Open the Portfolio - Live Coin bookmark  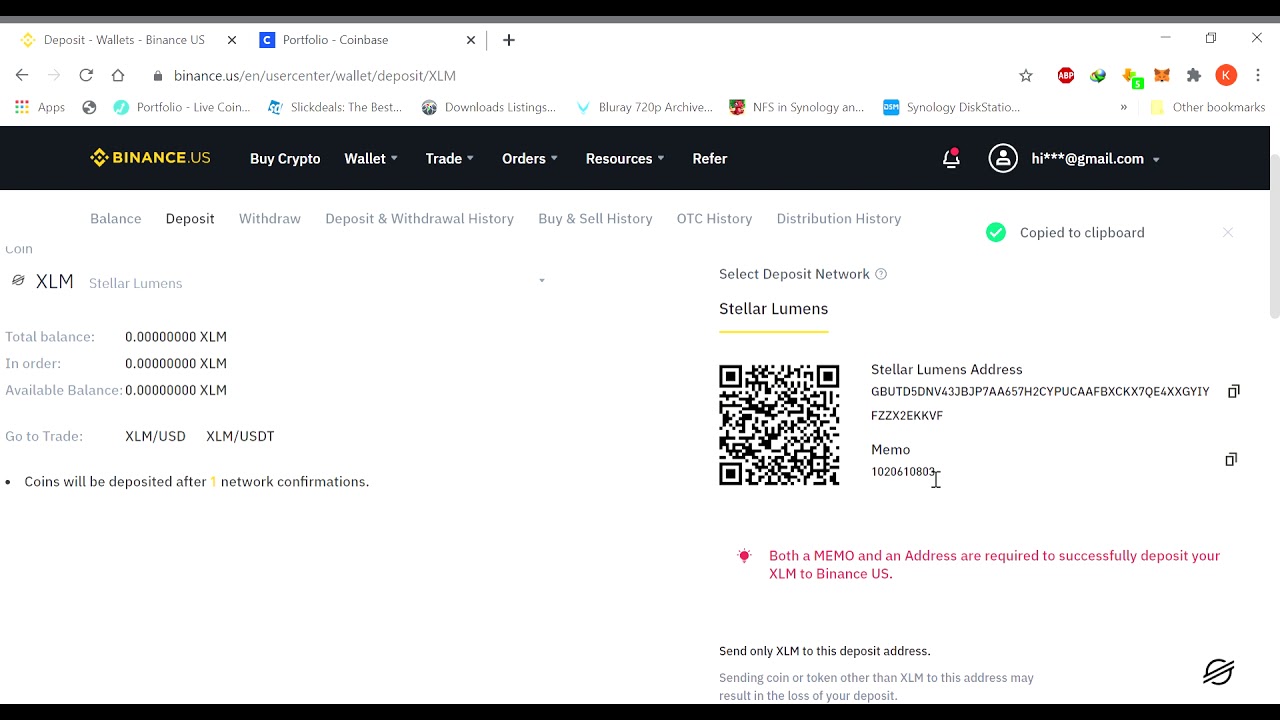point(182,107)
